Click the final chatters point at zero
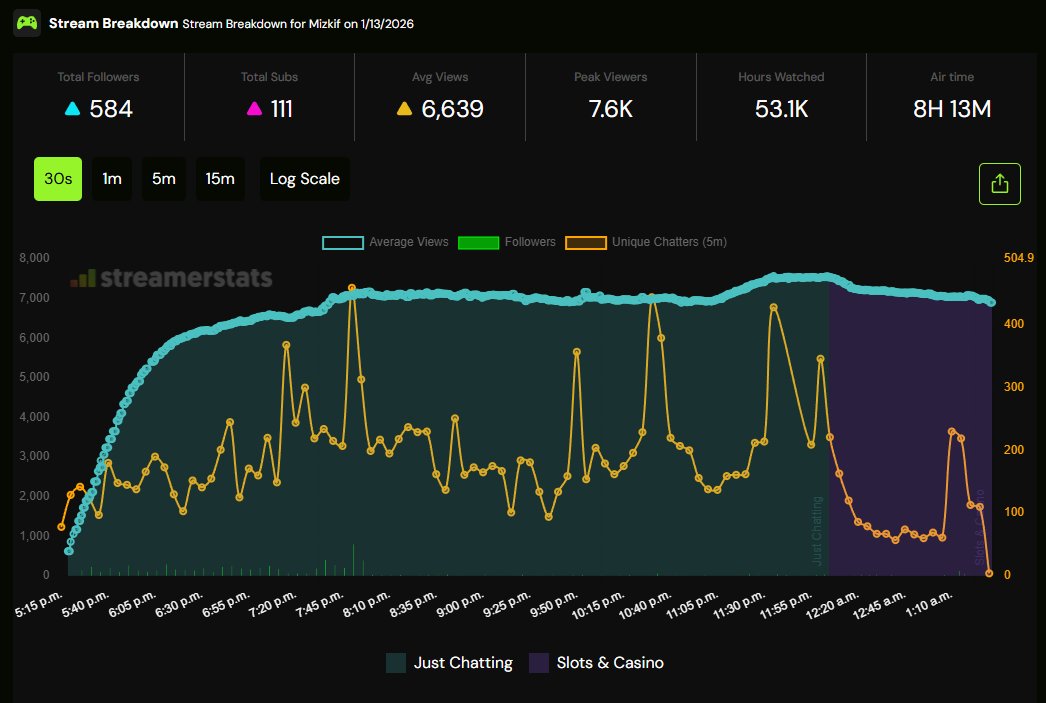Viewport: 1046px width, 703px height. click(x=989, y=573)
